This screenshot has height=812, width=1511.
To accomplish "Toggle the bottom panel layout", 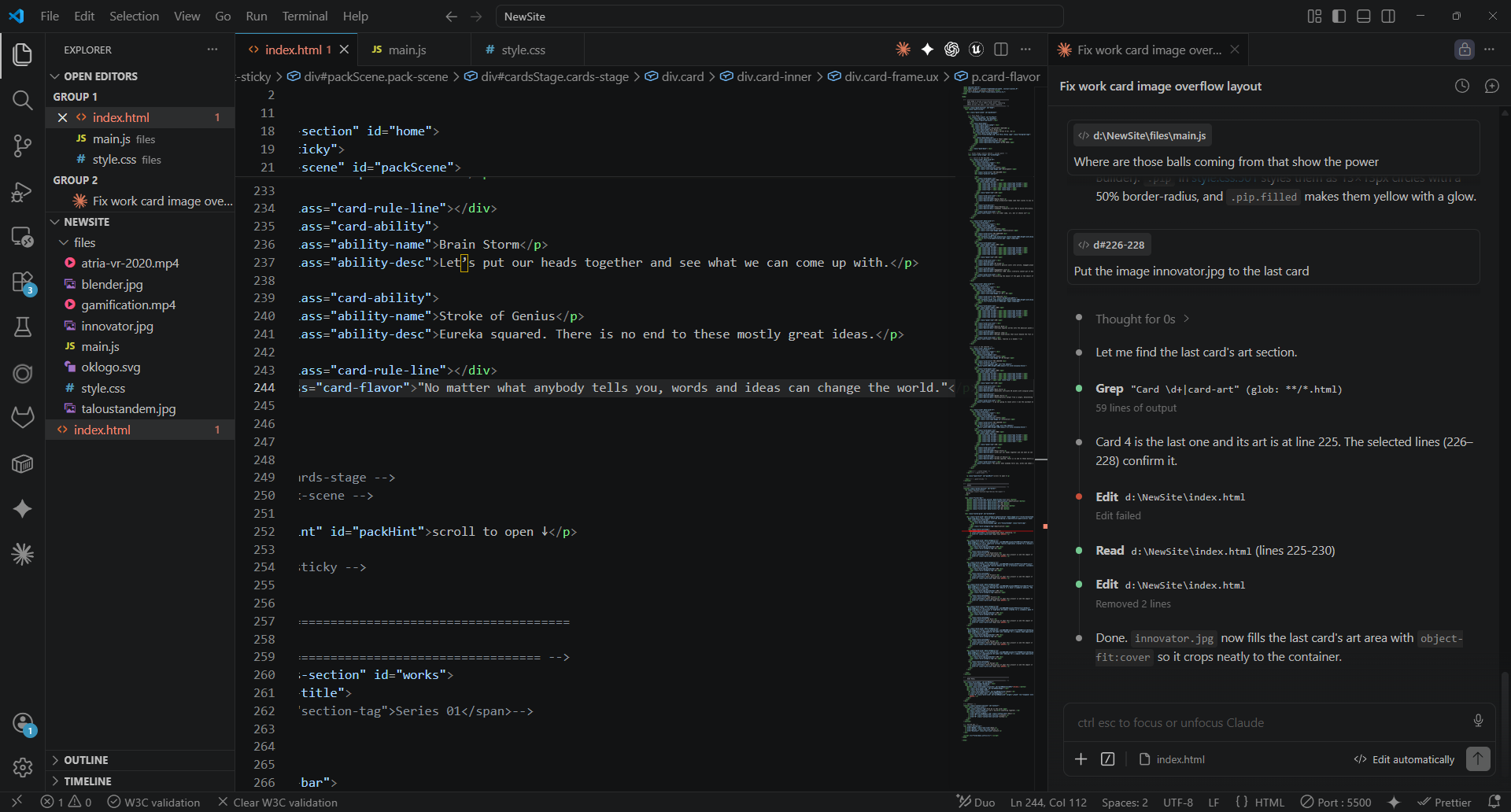I will click(1364, 17).
